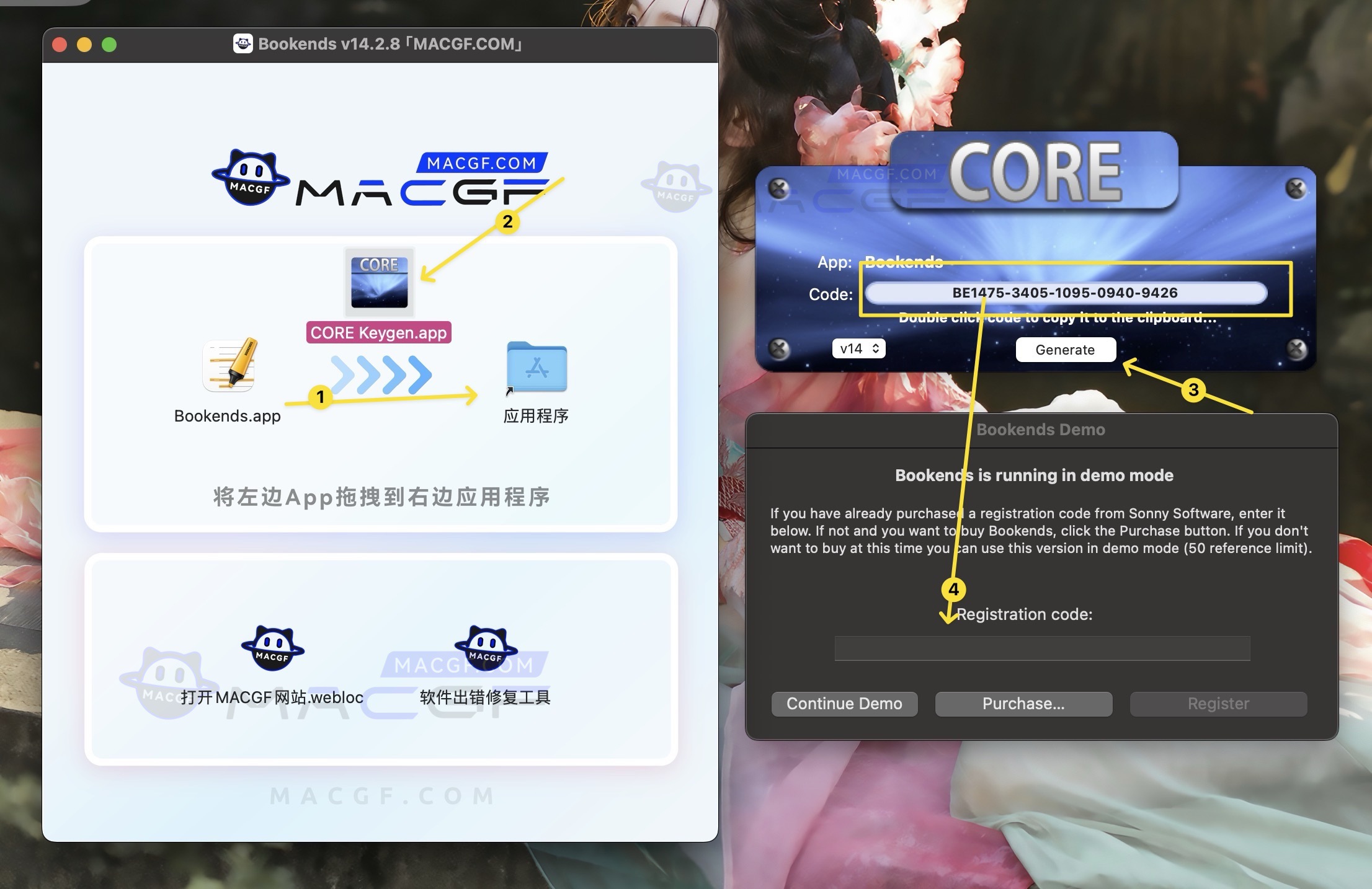Image resolution: width=1372 pixels, height=889 pixels.
Task: Click Continue Demo in the dialog
Action: [844, 703]
